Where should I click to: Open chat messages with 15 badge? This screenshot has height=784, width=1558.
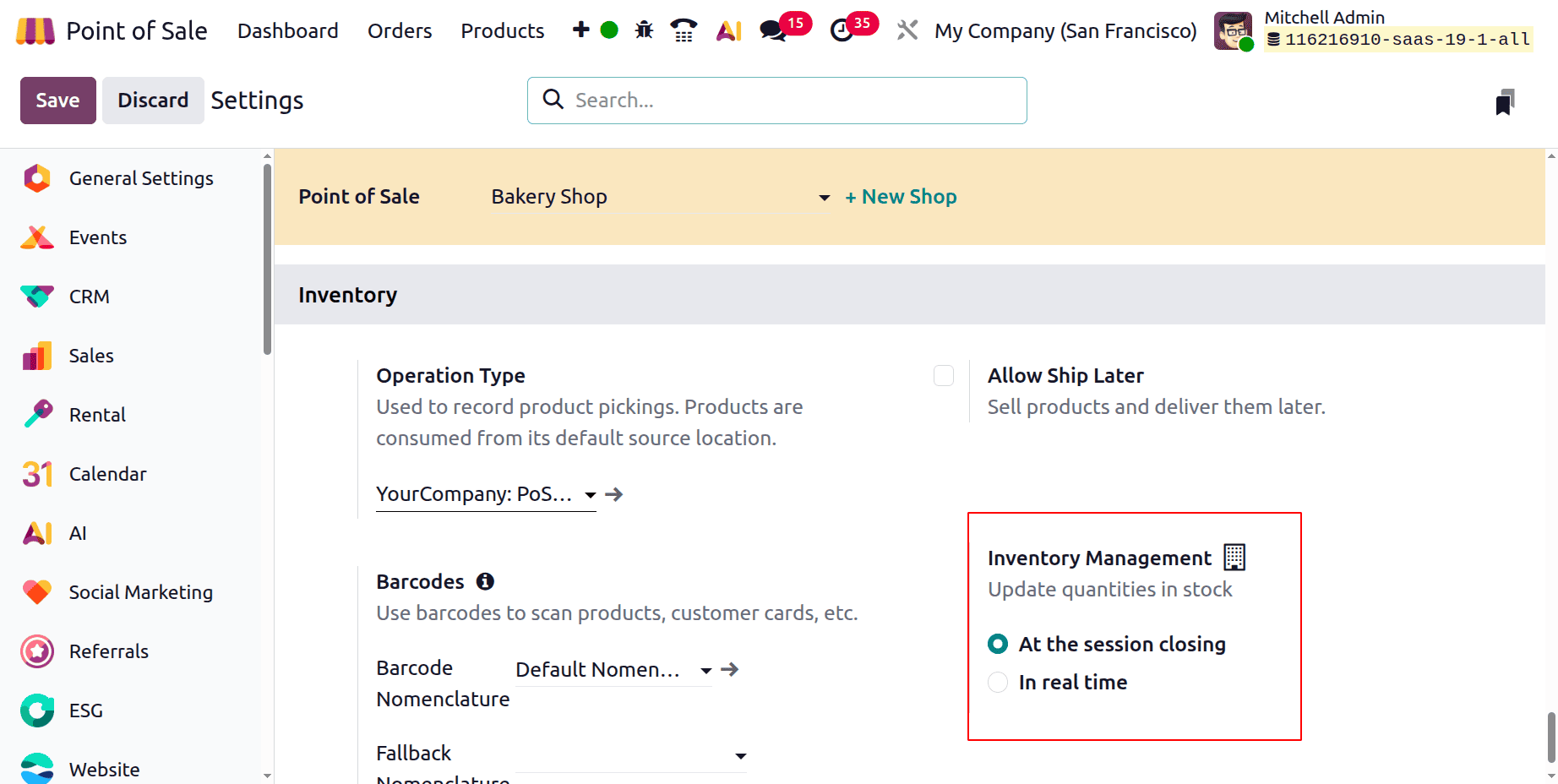pos(785,28)
